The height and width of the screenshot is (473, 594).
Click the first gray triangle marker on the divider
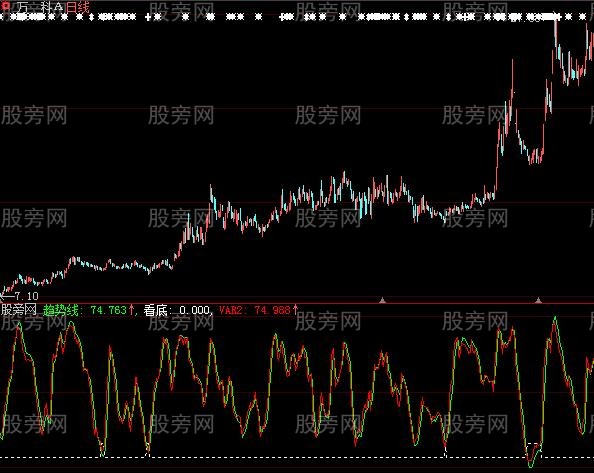click(383, 300)
